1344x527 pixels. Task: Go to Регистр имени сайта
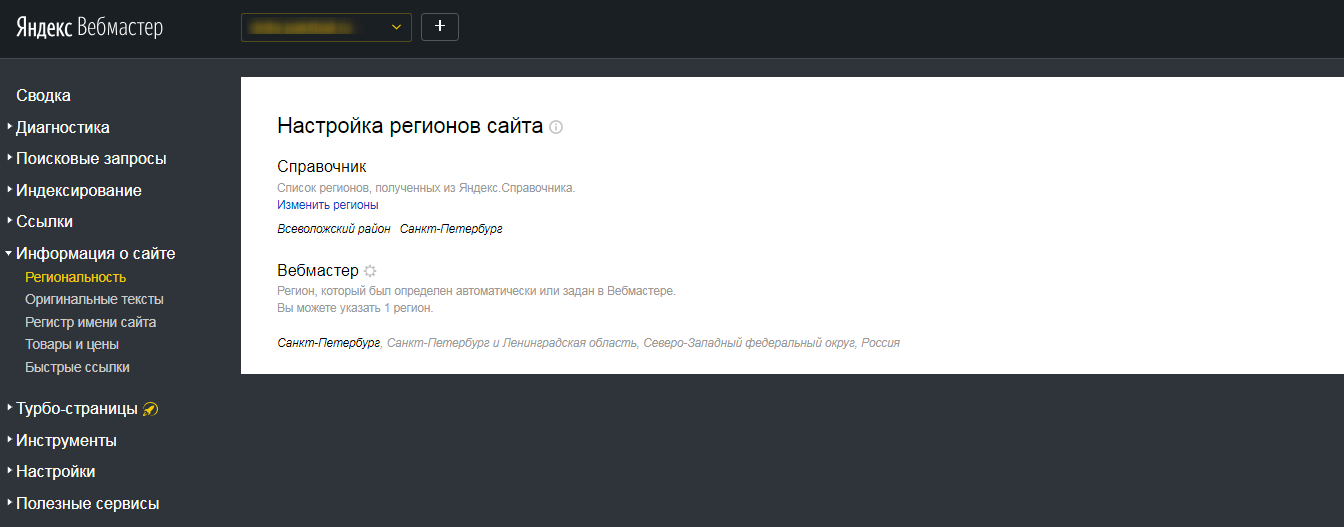[x=90, y=322]
